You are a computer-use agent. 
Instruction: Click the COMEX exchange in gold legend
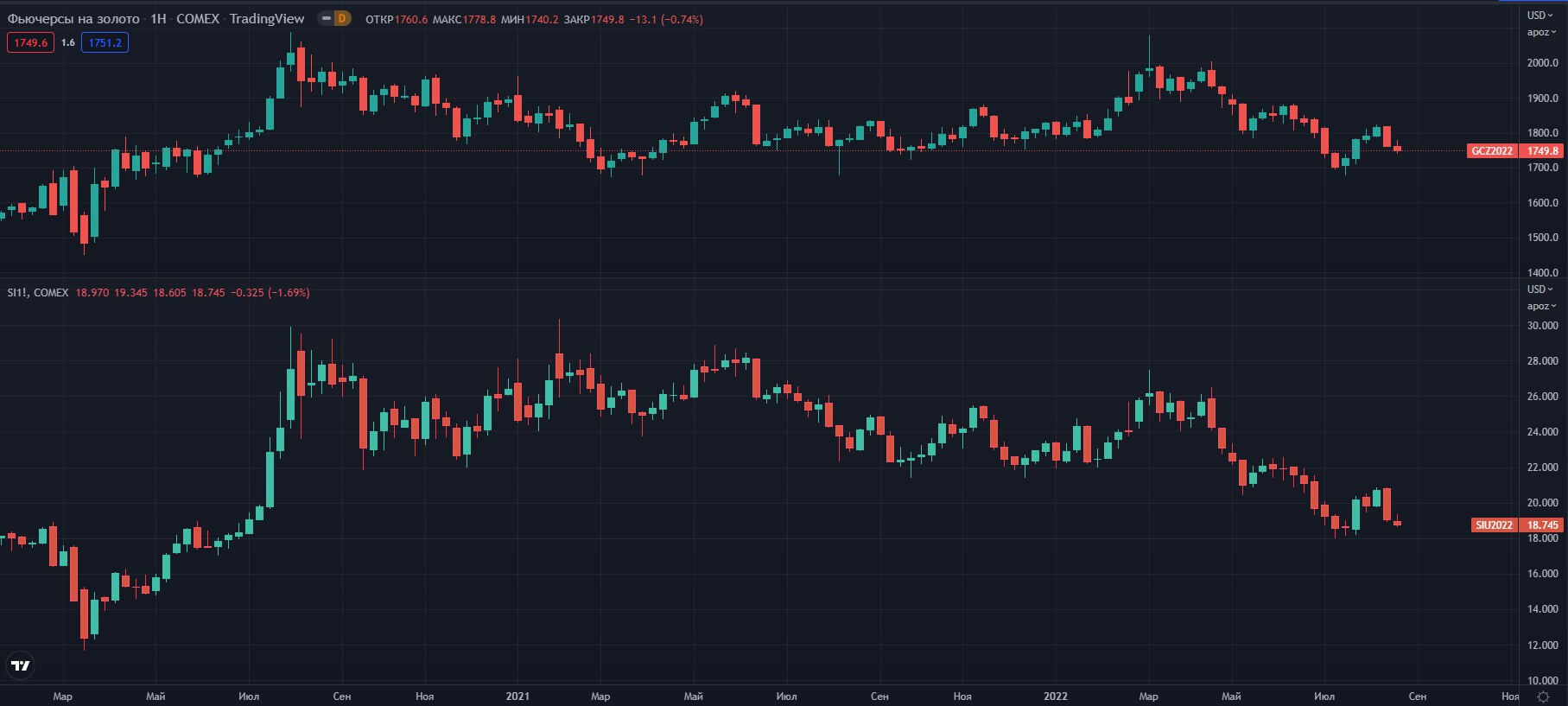[x=198, y=18]
